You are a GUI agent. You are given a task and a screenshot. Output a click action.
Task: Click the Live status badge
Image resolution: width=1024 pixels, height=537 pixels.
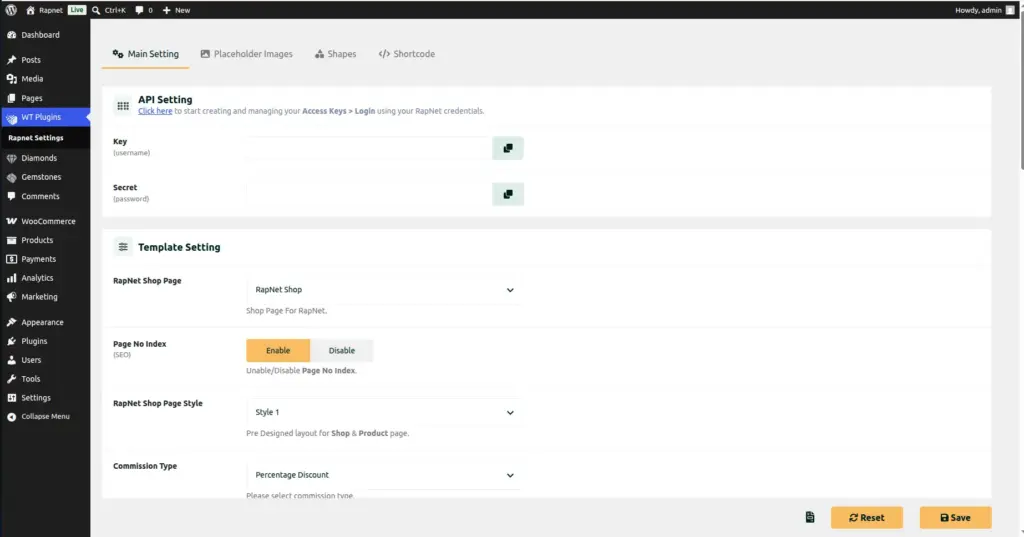pyautogui.click(x=76, y=10)
